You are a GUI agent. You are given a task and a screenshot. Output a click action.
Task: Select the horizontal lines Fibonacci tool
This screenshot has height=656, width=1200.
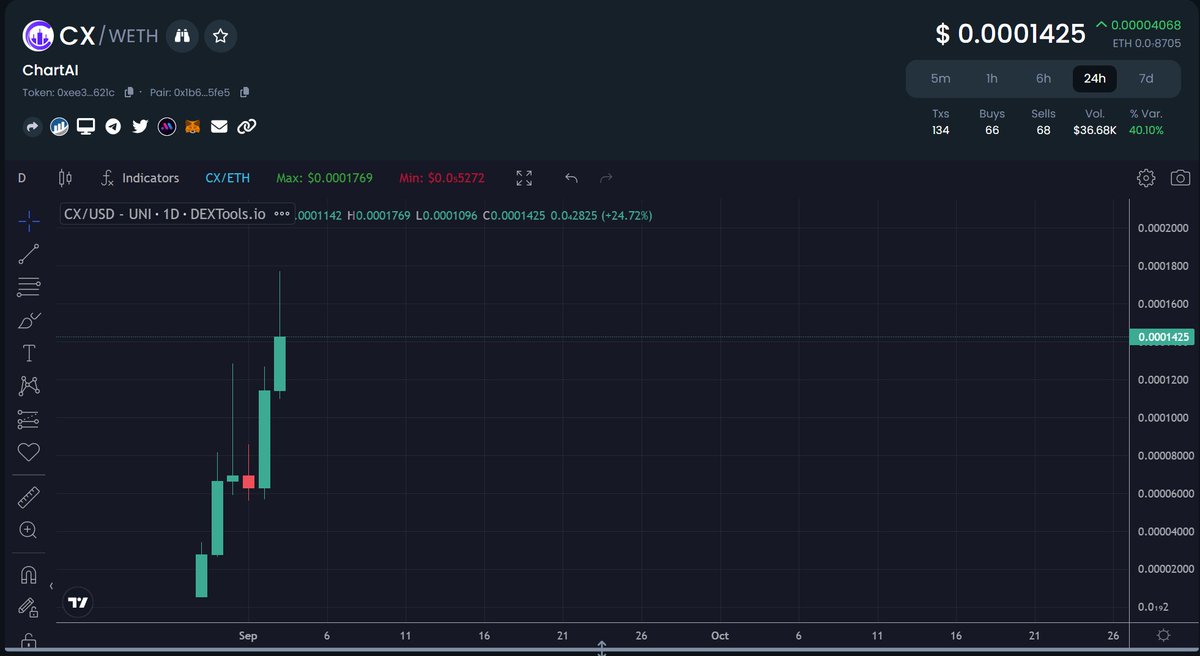coord(29,287)
